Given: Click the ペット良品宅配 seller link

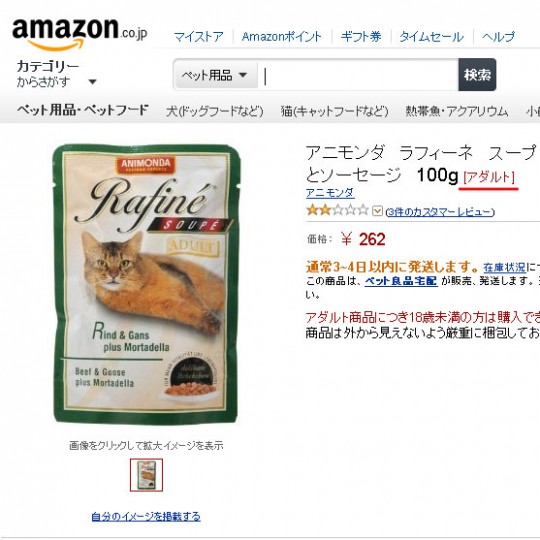Looking at the screenshot, I should coord(401,281).
